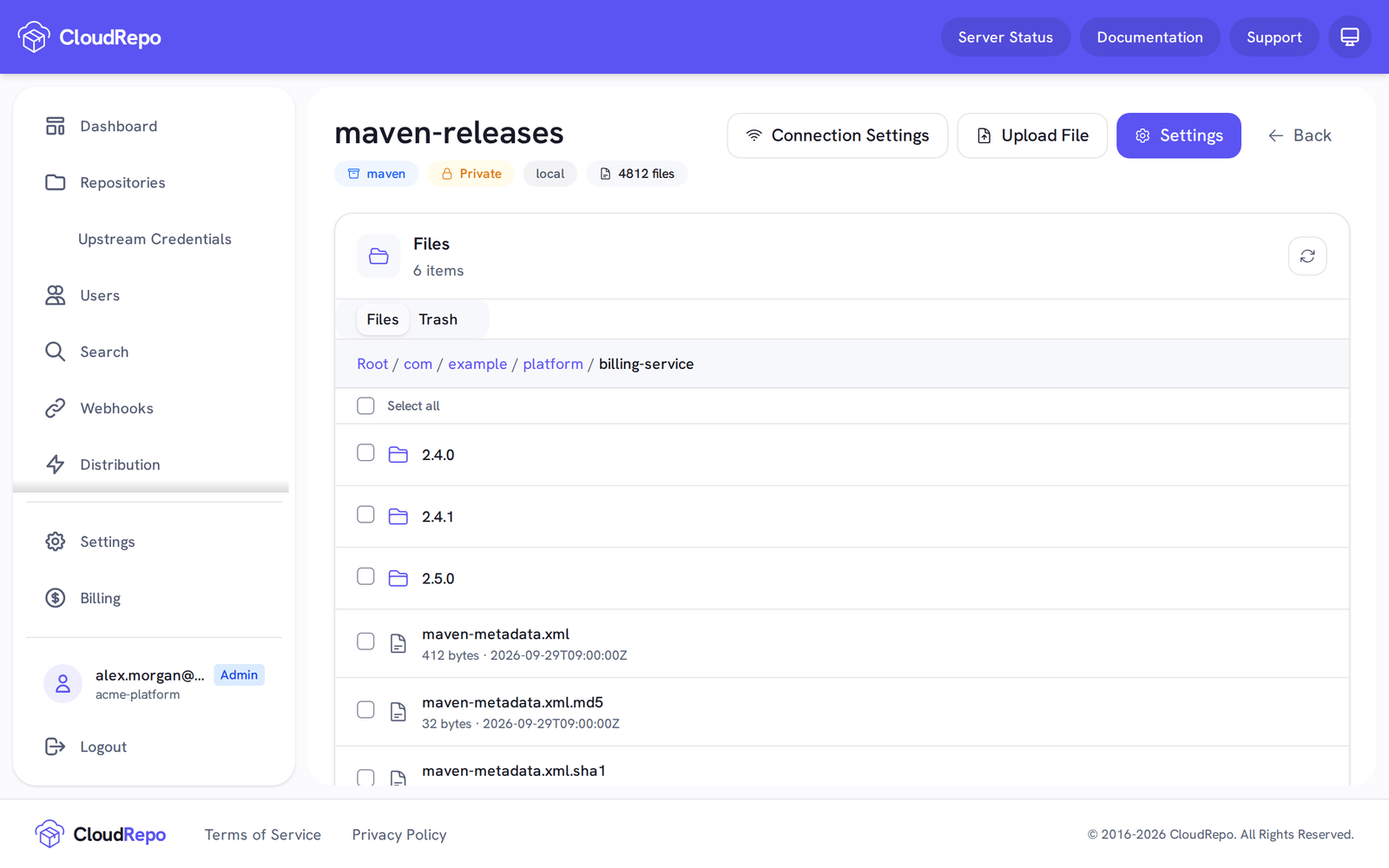The width and height of the screenshot is (1389, 868).
Task: Open the monitor icon button in header
Action: [1350, 37]
